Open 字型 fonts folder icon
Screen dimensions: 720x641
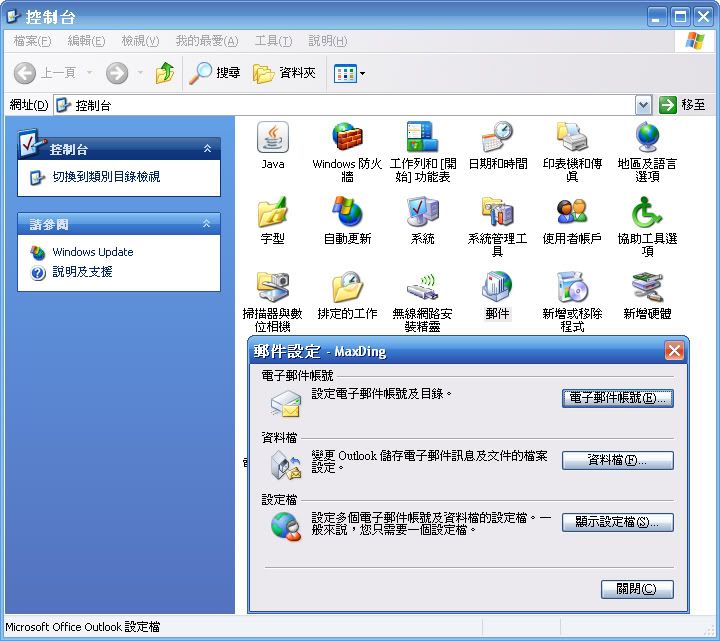click(x=273, y=212)
